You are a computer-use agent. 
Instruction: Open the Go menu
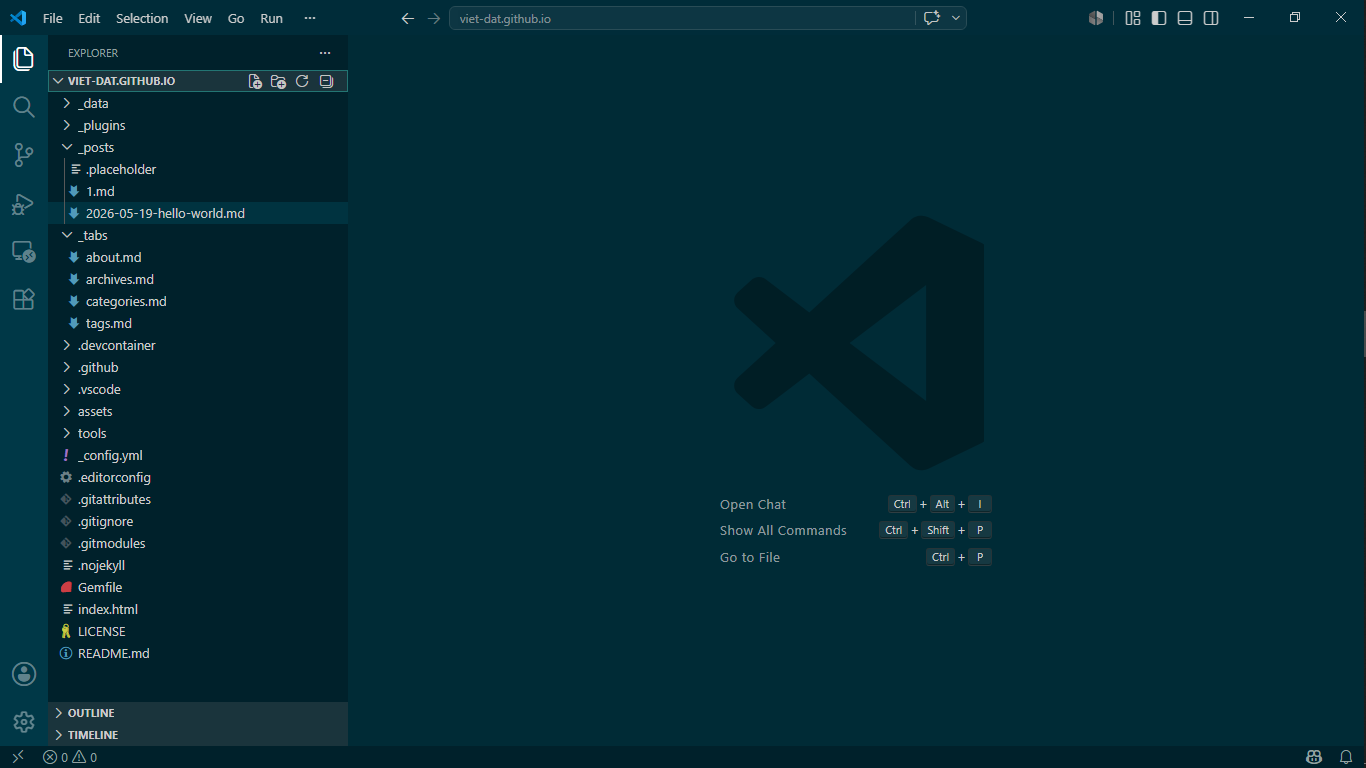coord(236,18)
